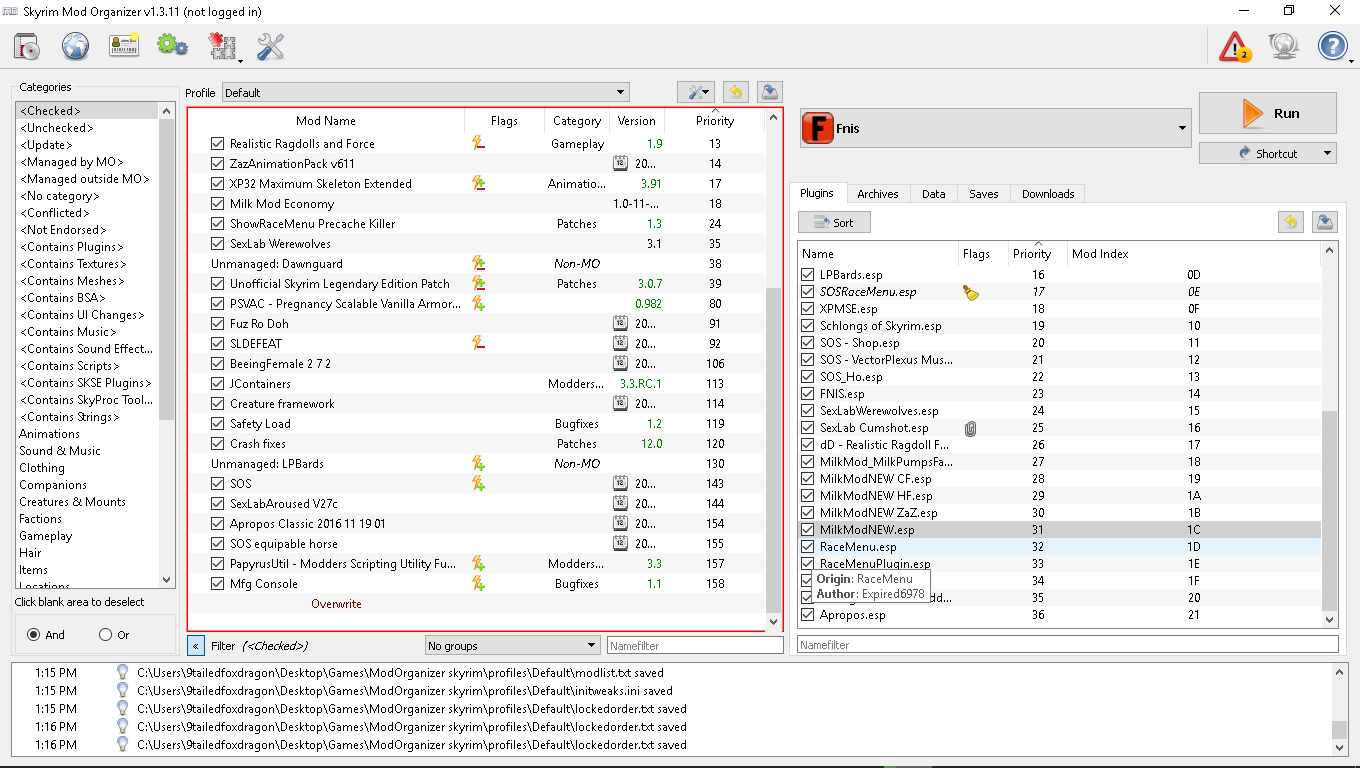Sort mods by Mod Name column header

pos(326,121)
